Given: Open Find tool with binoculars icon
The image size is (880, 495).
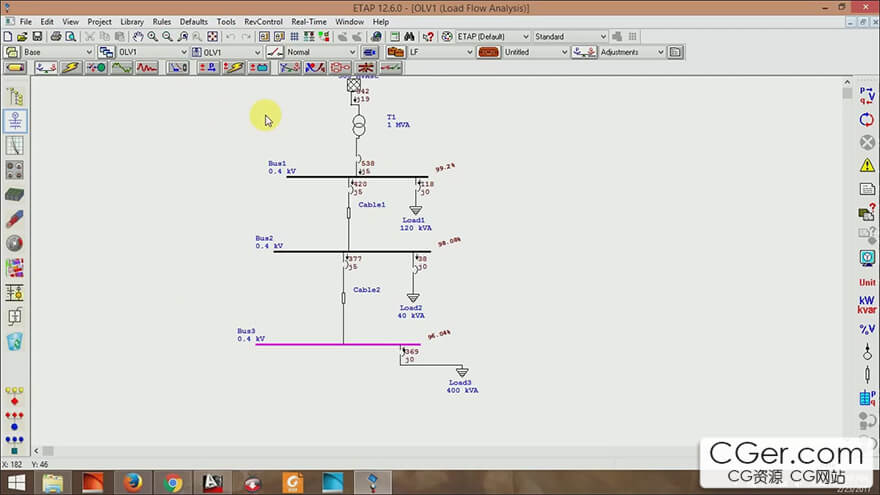Looking at the screenshot, I should click(x=409, y=36).
